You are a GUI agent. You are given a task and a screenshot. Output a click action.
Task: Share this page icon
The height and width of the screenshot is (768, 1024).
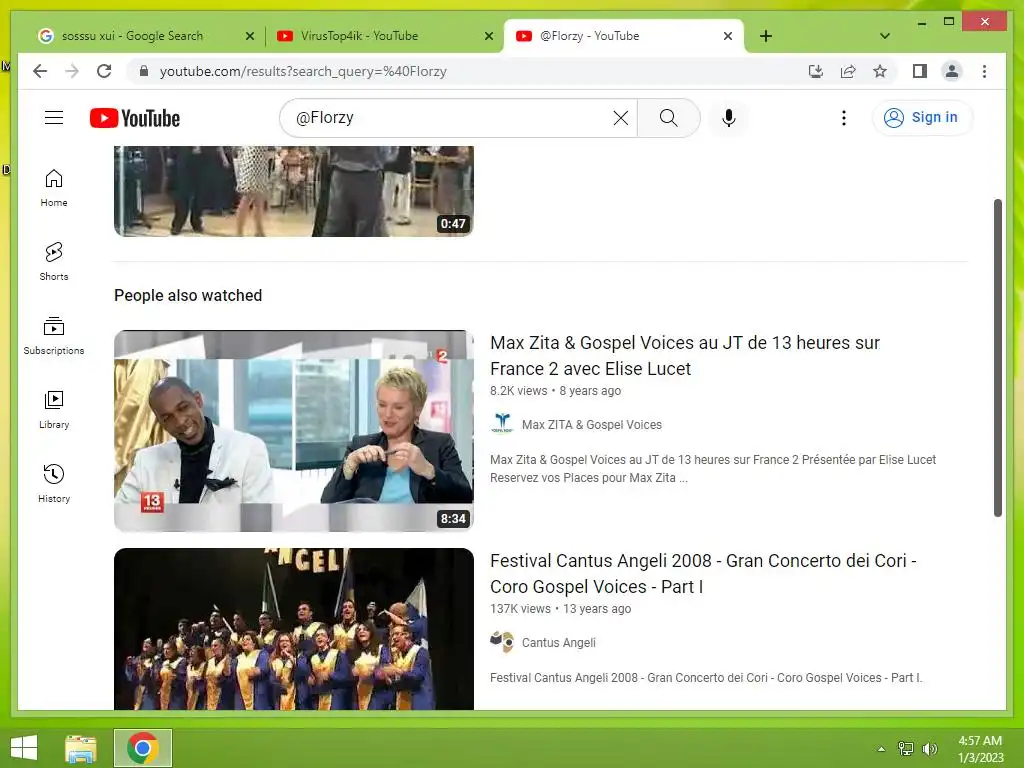[848, 71]
